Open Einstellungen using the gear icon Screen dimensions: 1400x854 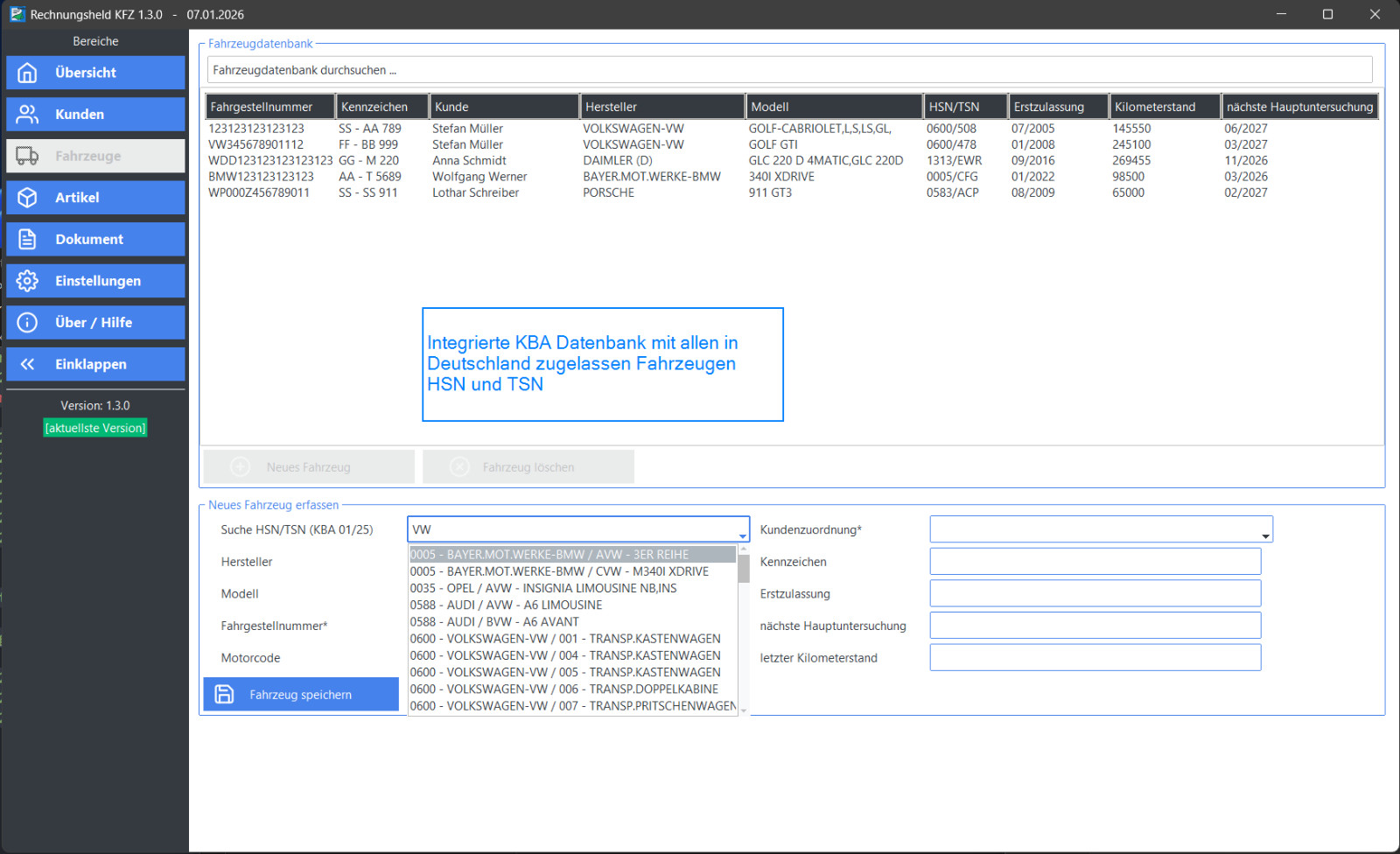coord(28,281)
